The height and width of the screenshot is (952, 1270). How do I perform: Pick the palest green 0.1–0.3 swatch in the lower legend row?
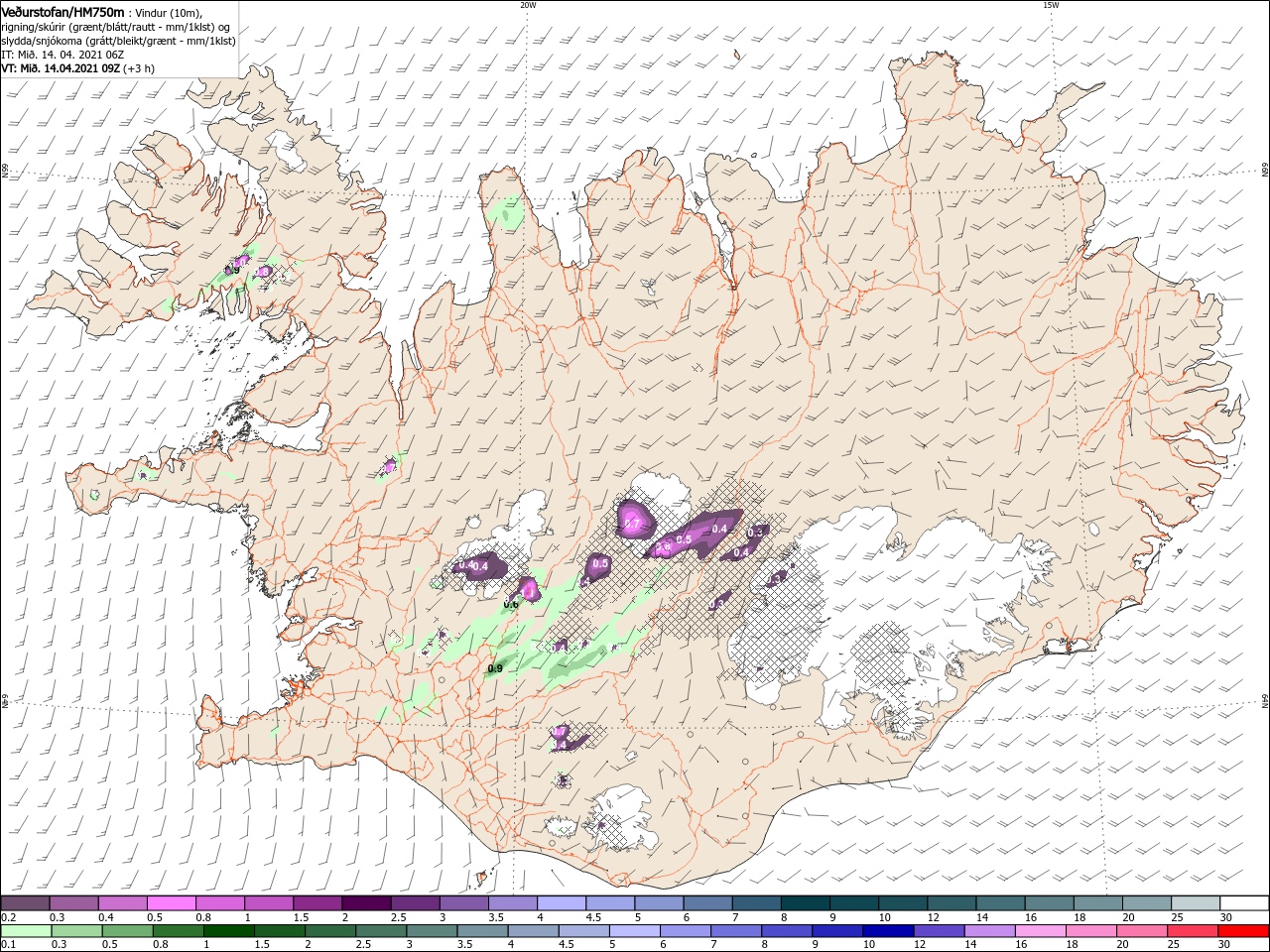pos(25,931)
